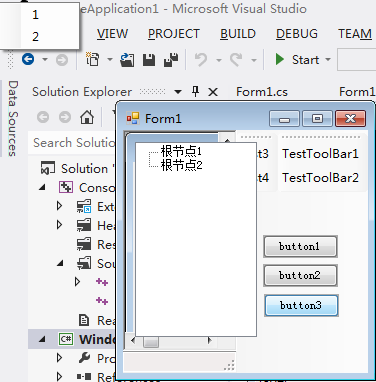Click horizontal scrollbar left arrow in Form1
The image size is (376, 382).
pyautogui.click(x=134, y=341)
